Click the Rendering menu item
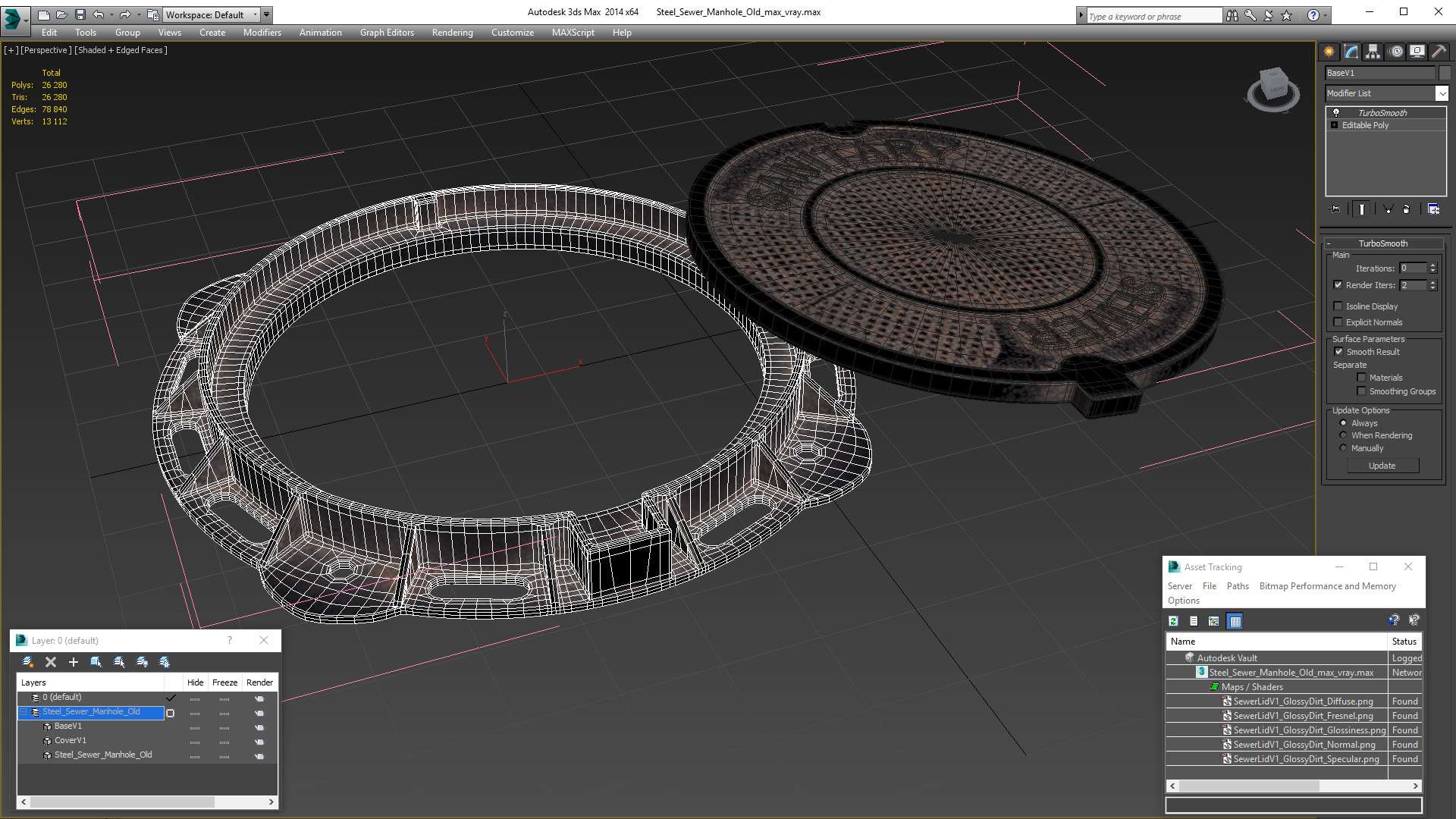Viewport: 1456px width, 819px height. click(x=452, y=32)
